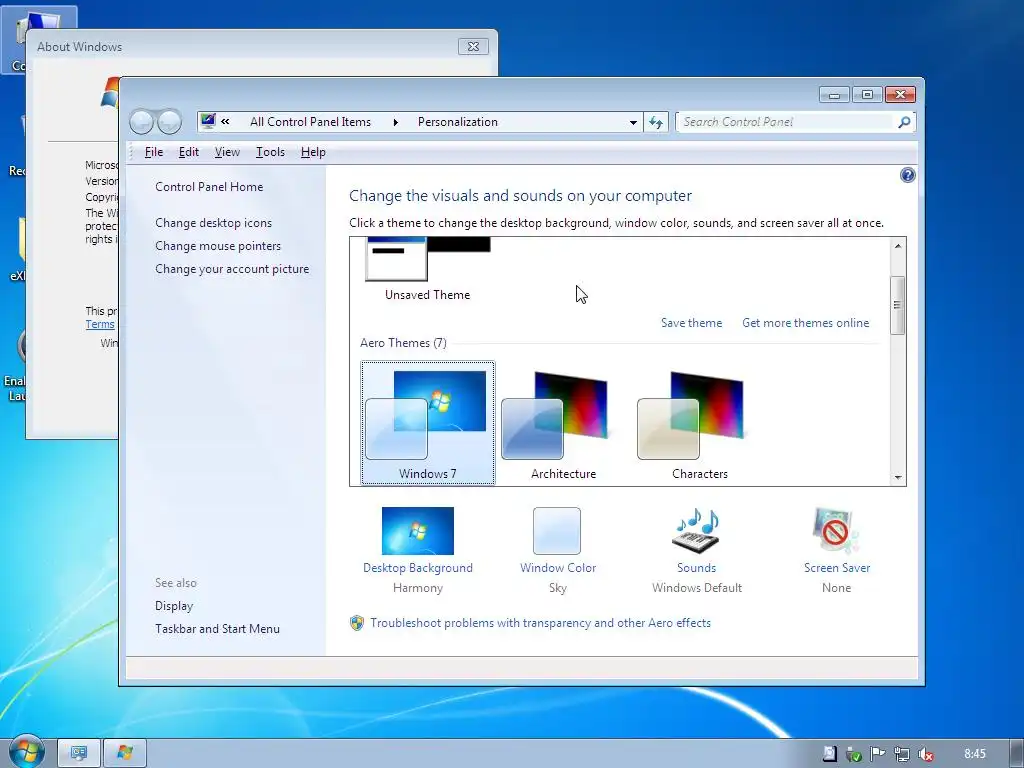
Task: Click the Show desktop strip at taskbar end
Action: 1017,754
